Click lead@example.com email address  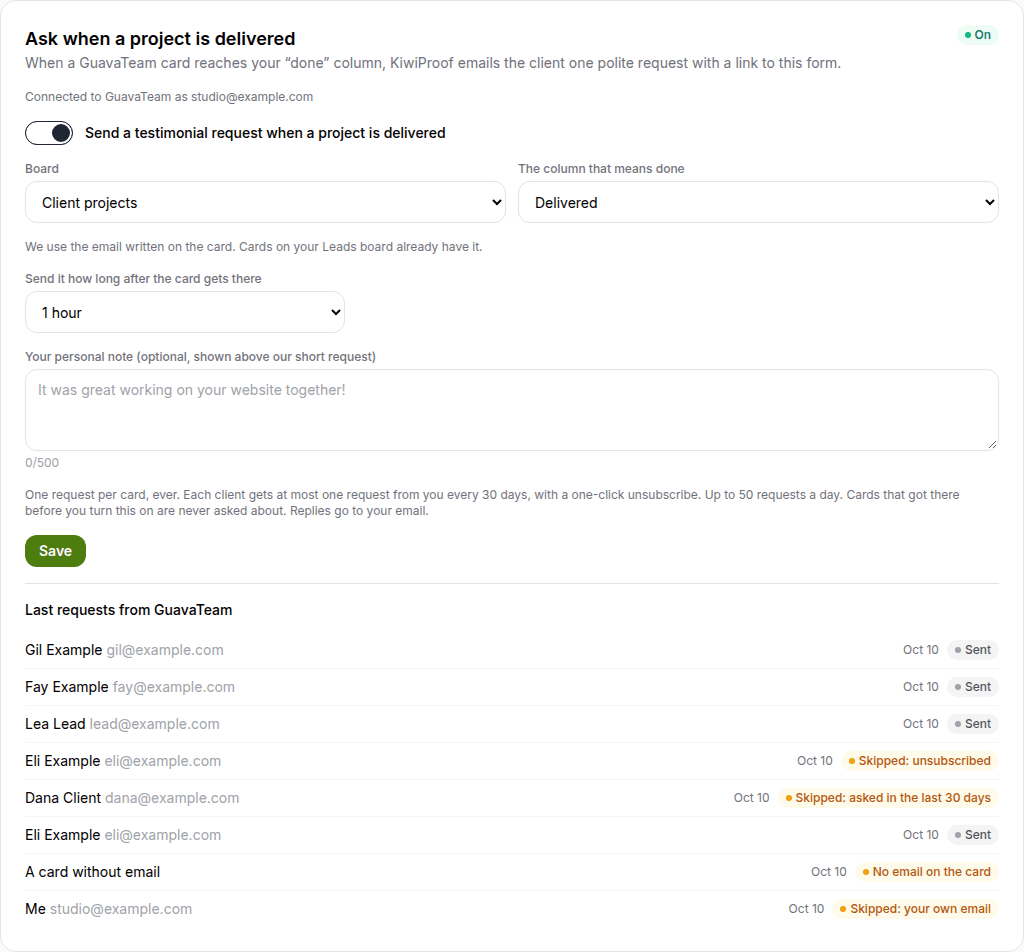(x=155, y=724)
